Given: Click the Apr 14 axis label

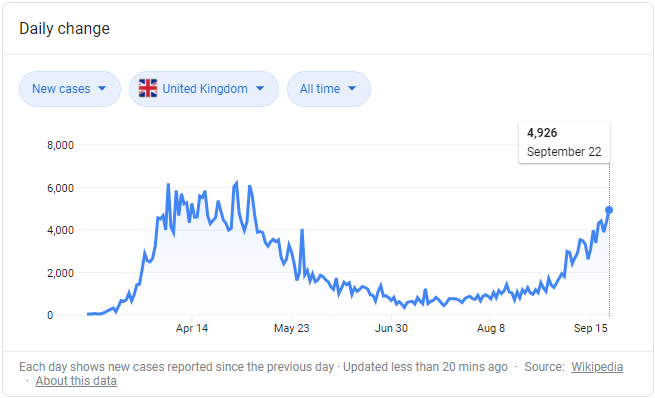Looking at the screenshot, I should coord(192,328).
